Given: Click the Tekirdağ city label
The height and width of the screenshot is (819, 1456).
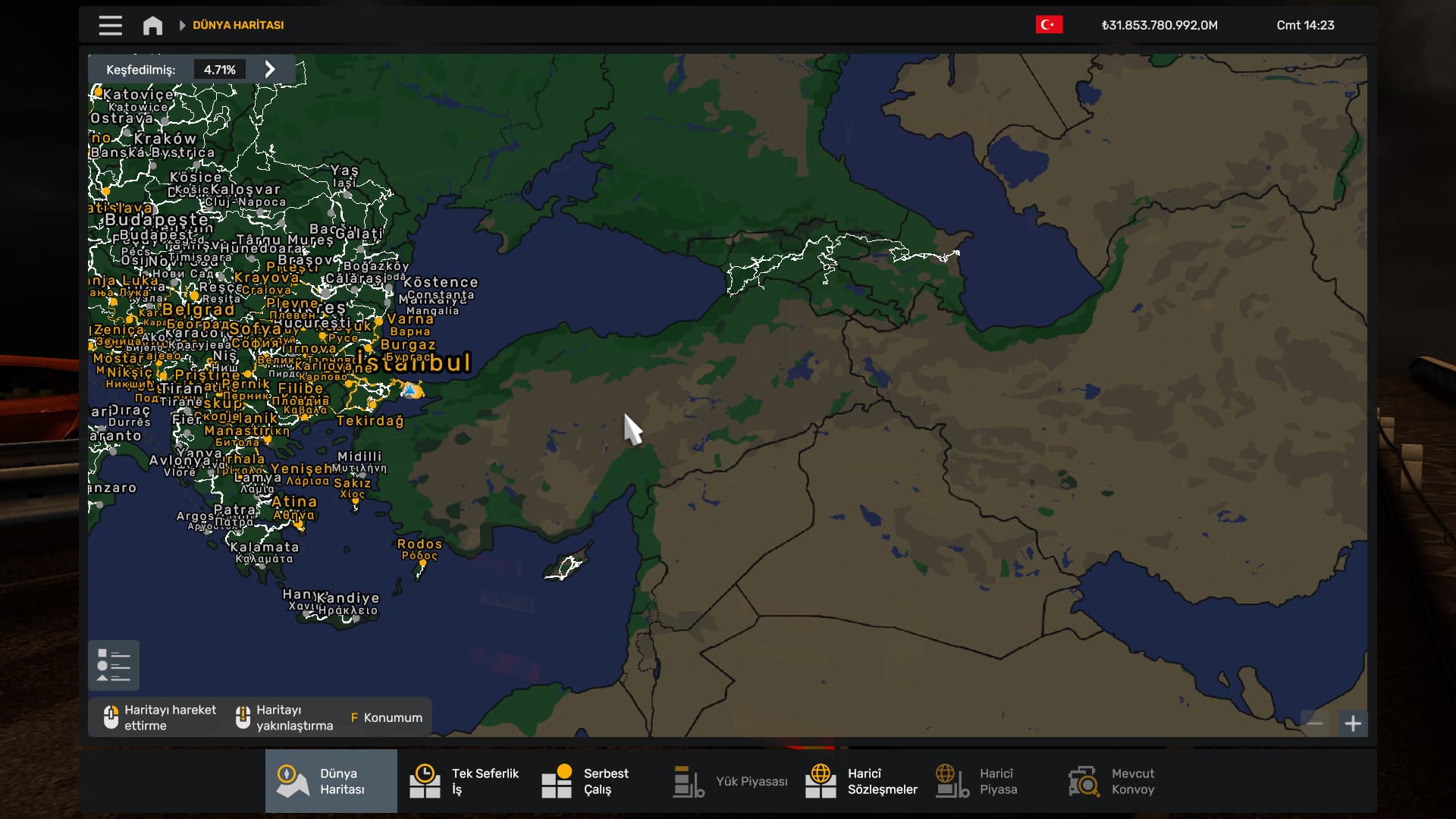Looking at the screenshot, I should tap(370, 421).
